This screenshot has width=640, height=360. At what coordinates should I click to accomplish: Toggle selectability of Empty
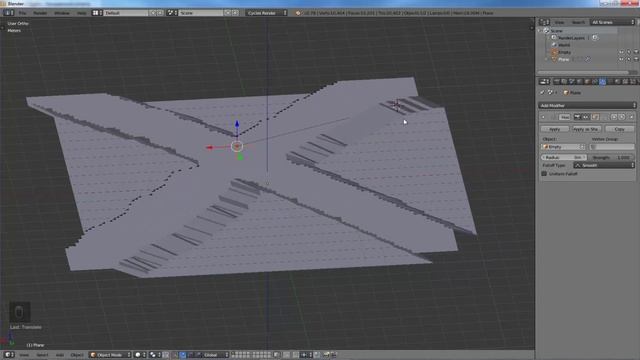(629, 52)
